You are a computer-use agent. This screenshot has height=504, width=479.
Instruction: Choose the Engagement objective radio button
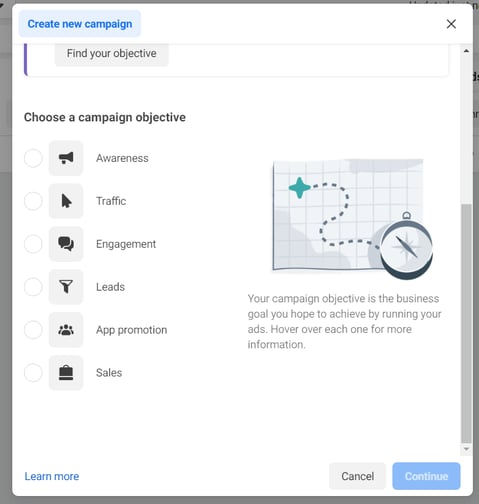(x=33, y=244)
